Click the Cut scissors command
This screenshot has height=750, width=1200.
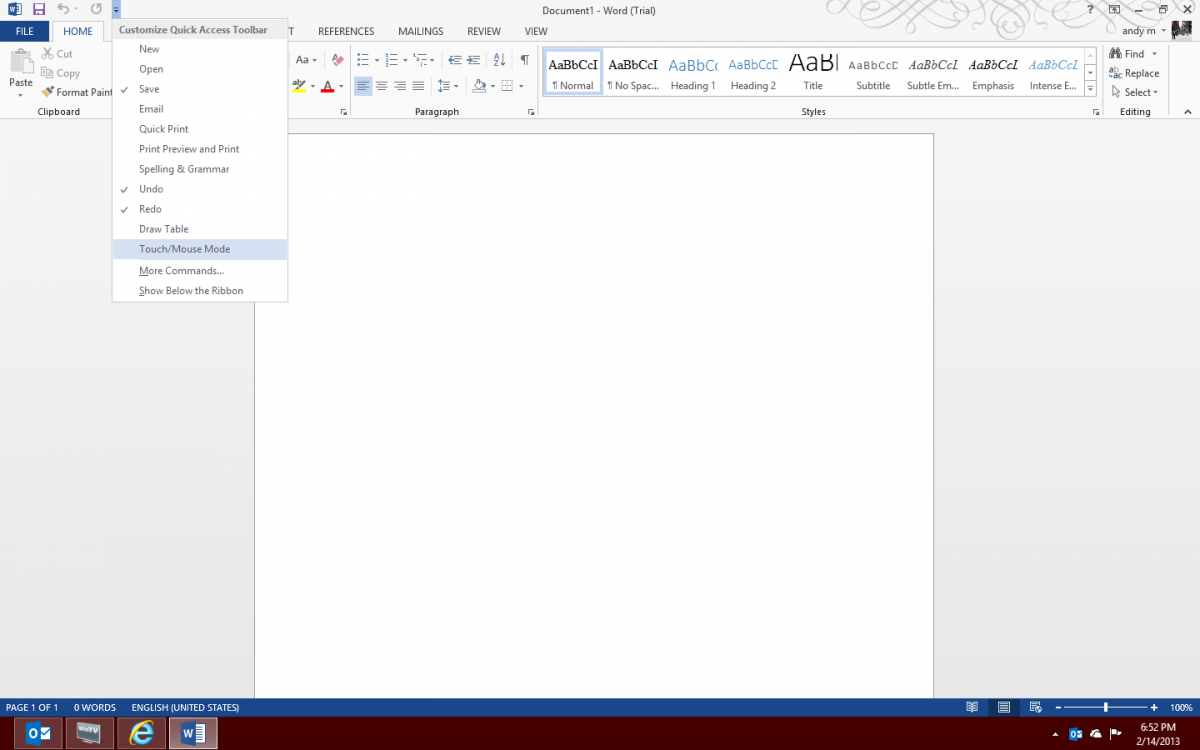57,54
